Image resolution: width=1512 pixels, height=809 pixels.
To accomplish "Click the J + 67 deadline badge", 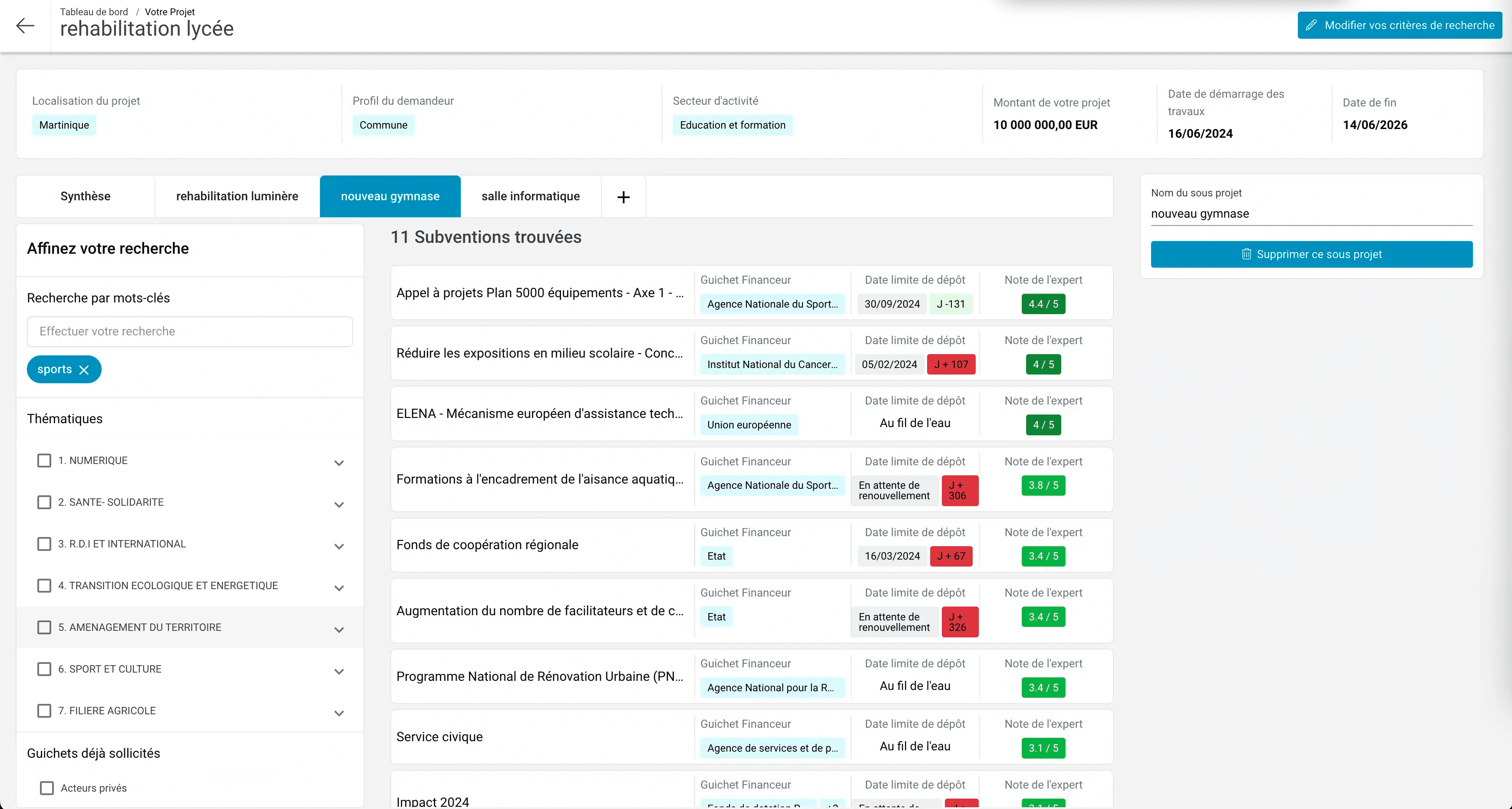I will click(x=951, y=556).
